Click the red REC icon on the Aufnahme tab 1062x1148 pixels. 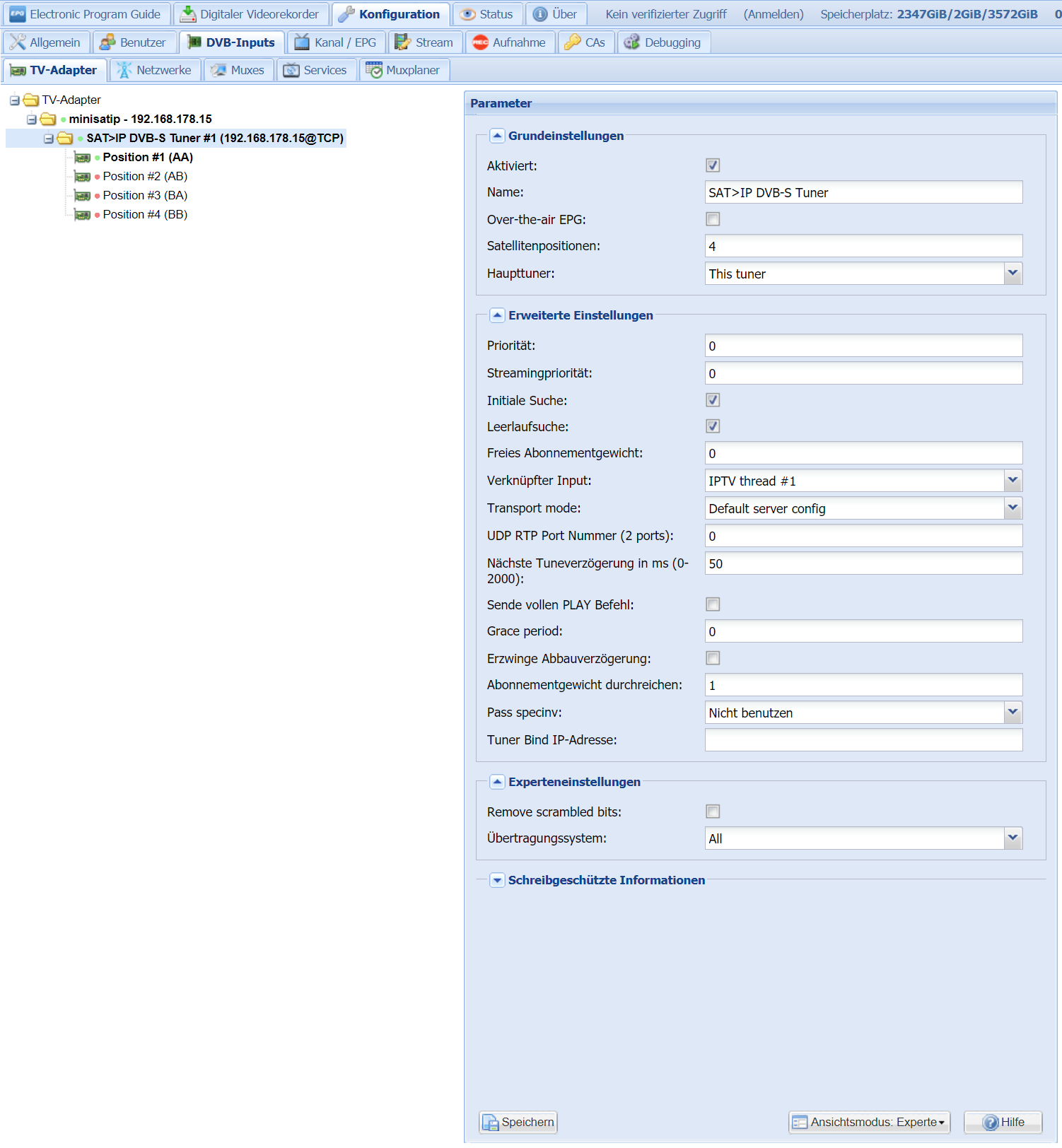point(481,42)
